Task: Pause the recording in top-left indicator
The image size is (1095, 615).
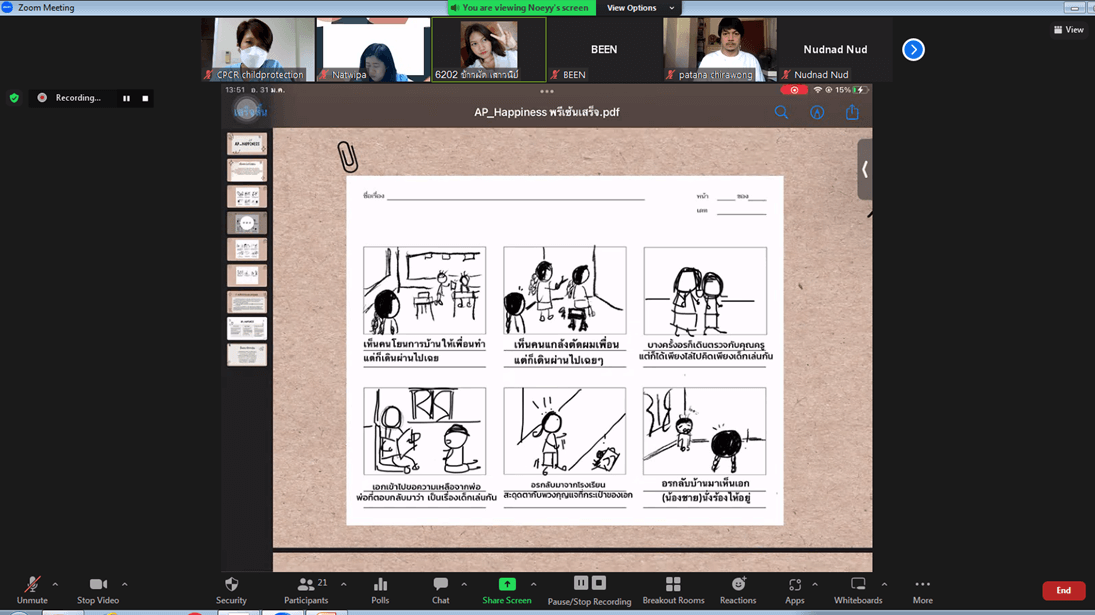Action: click(x=127, y=98)
